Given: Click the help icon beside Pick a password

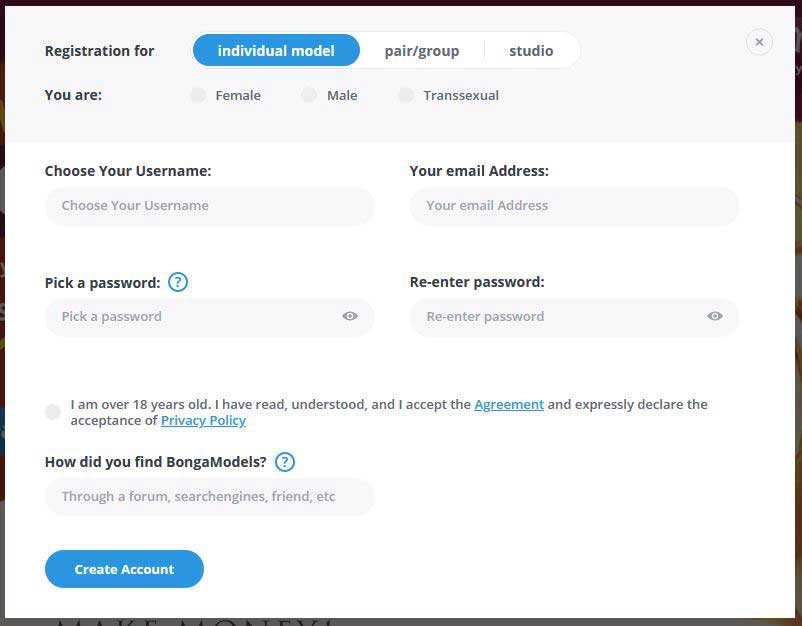Looking at the screenshot, I should tap(178, 282).
